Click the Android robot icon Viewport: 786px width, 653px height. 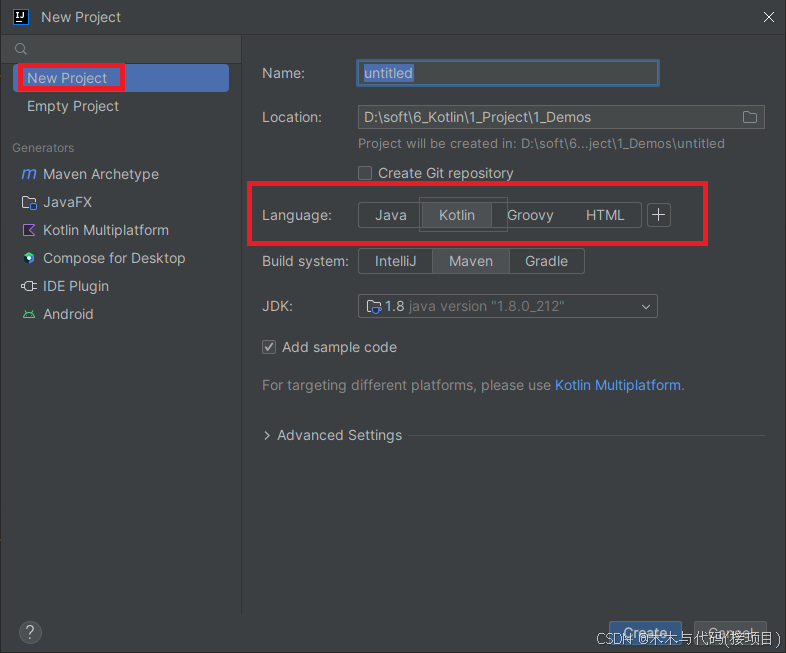(x=29, y=314)
